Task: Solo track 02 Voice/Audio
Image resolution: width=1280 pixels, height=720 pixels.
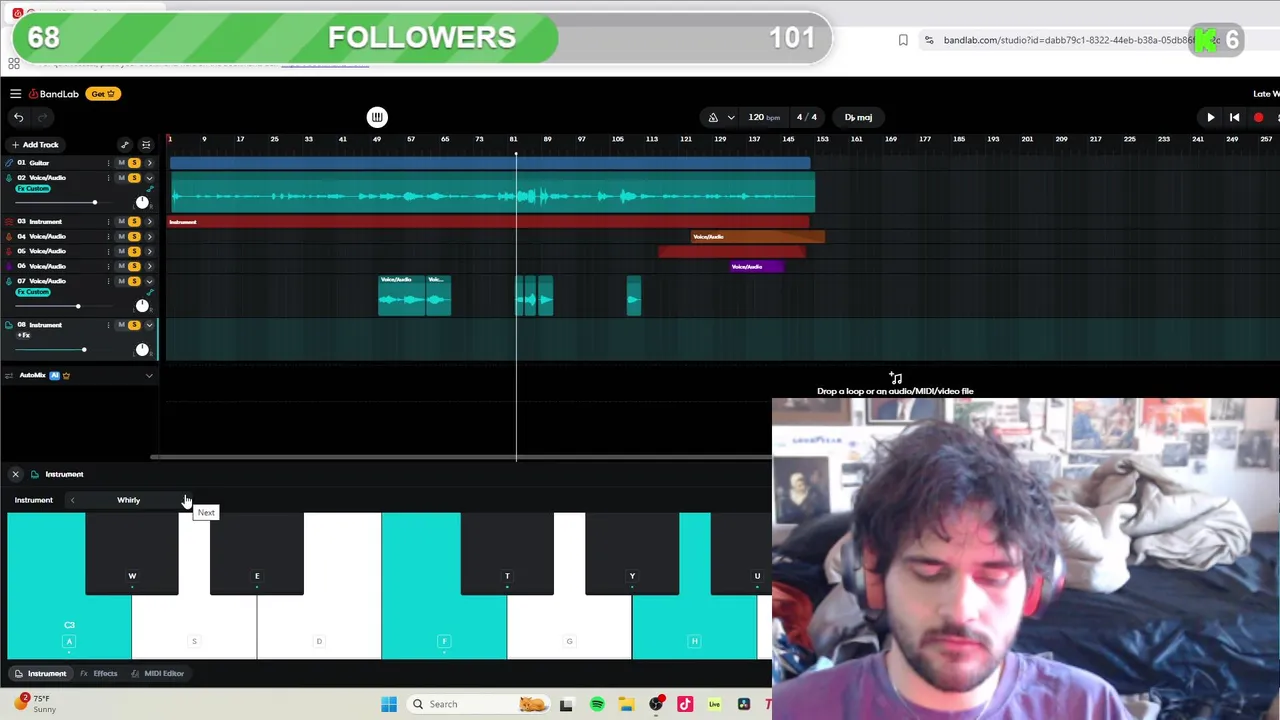Action: coord(134,178)
